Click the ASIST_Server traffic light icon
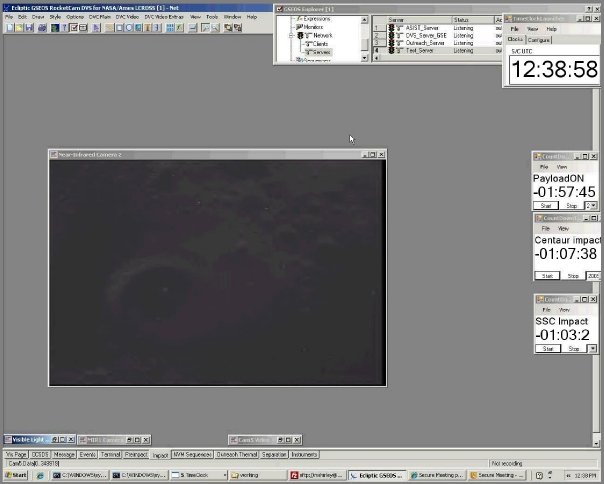The width and height of the screenshot is (604, 484). coord(392,28)
